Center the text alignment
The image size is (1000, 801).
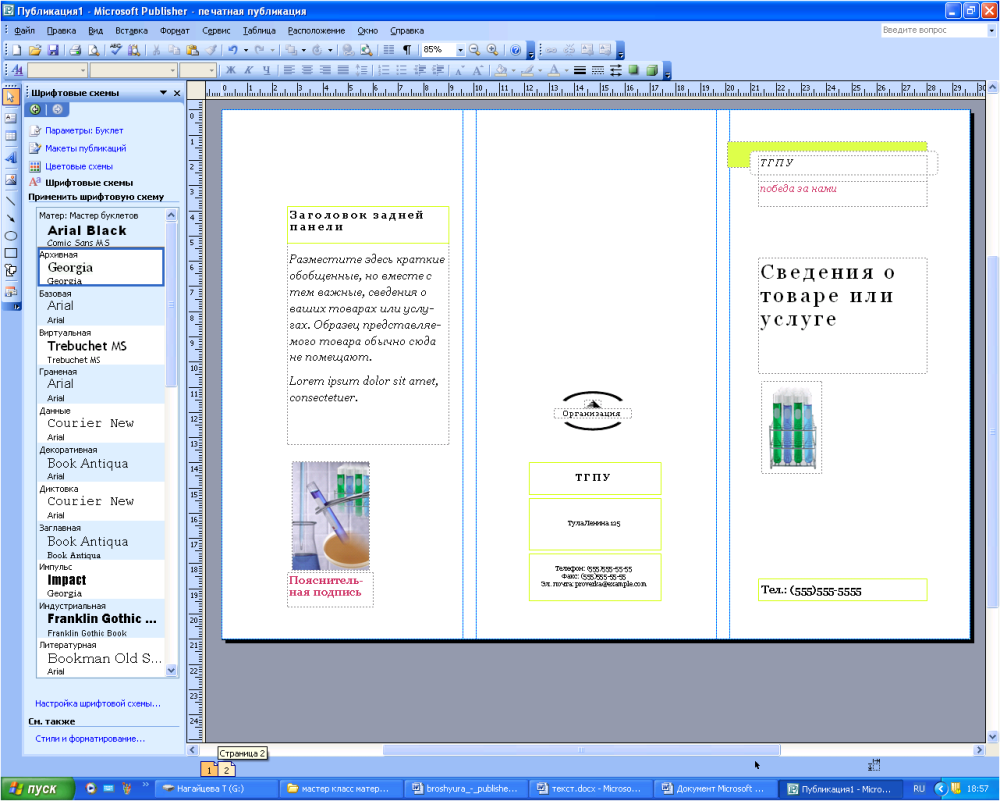[x=307, y=70]
